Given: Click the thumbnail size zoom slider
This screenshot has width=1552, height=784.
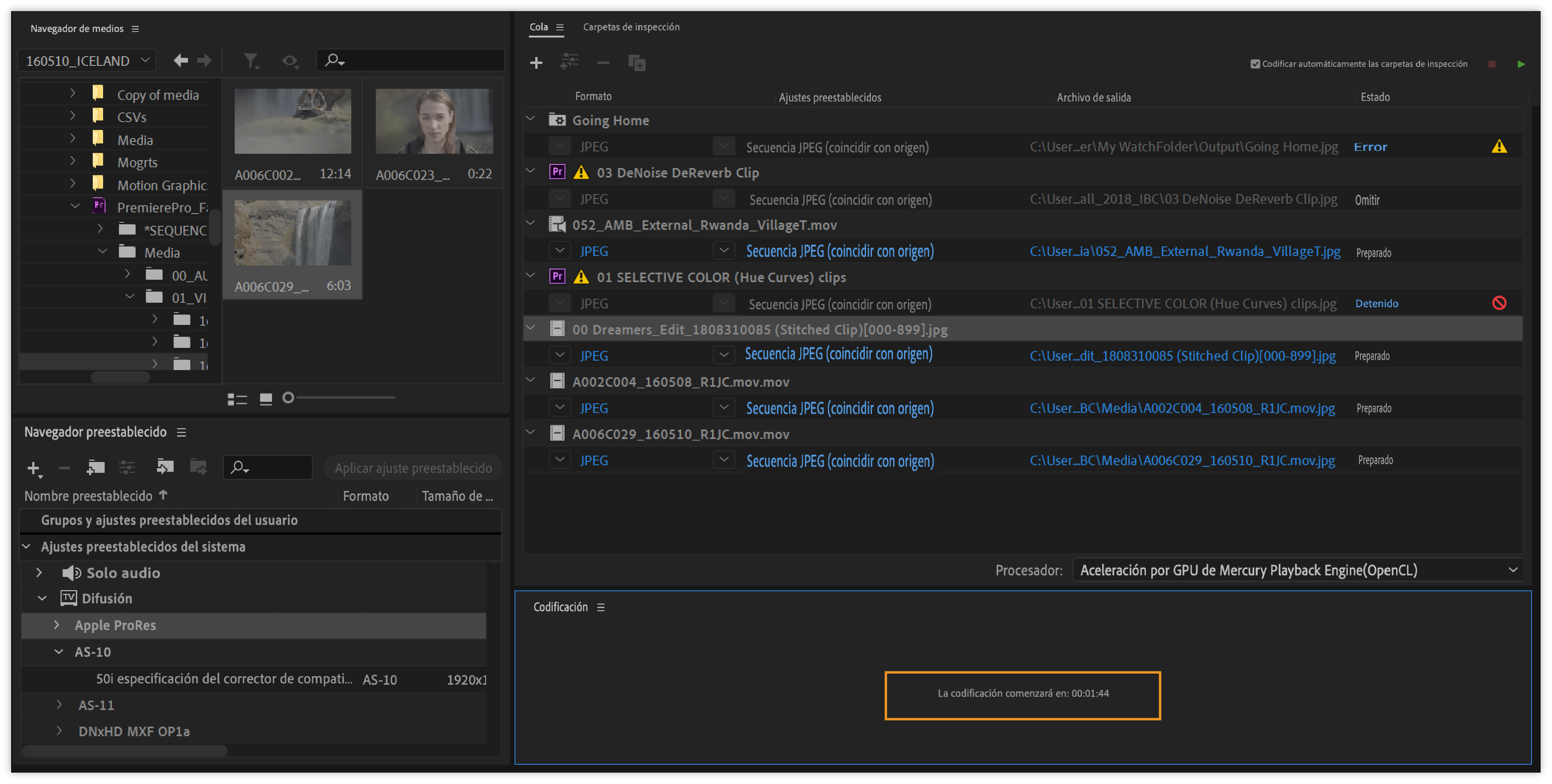Looking at the screenshot, I should pos(289,398).
